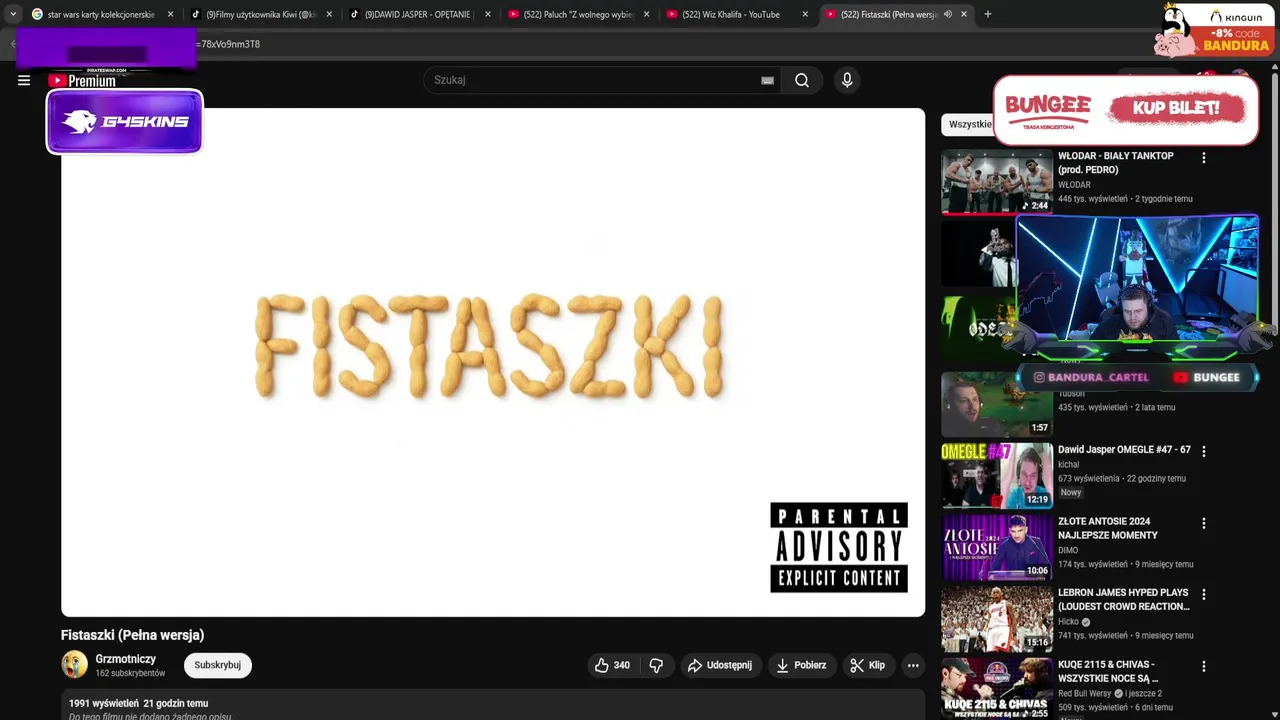Open Dawid Jasper OMEGLE #47 - 67 title
The image size is (1280, 720).
pos(1124,450)
